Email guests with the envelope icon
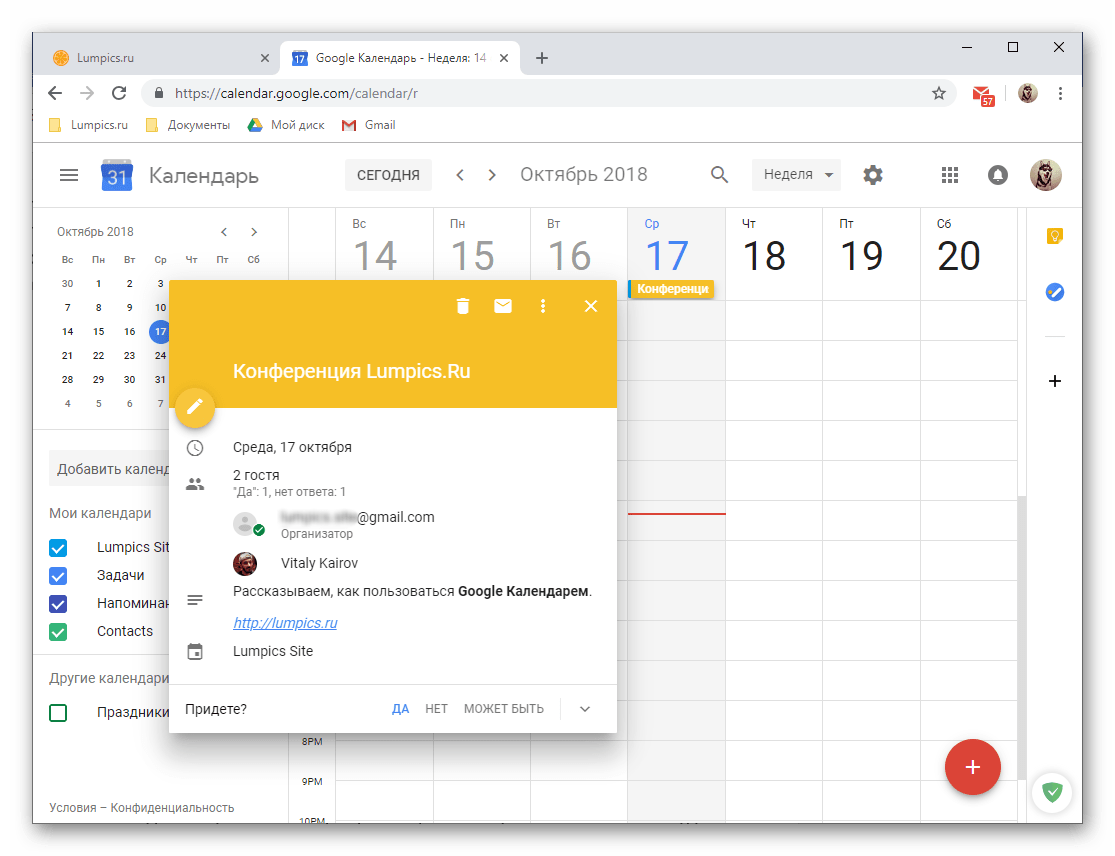 (503, 306)
